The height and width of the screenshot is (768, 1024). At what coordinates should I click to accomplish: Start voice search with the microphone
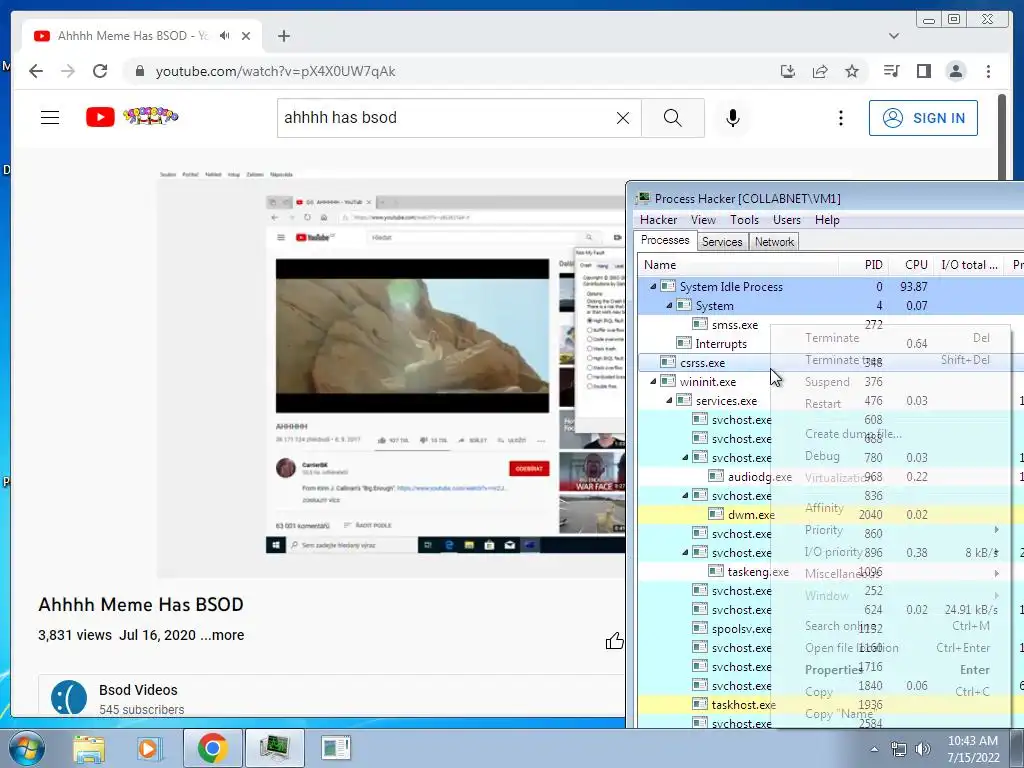click(733, 118)
